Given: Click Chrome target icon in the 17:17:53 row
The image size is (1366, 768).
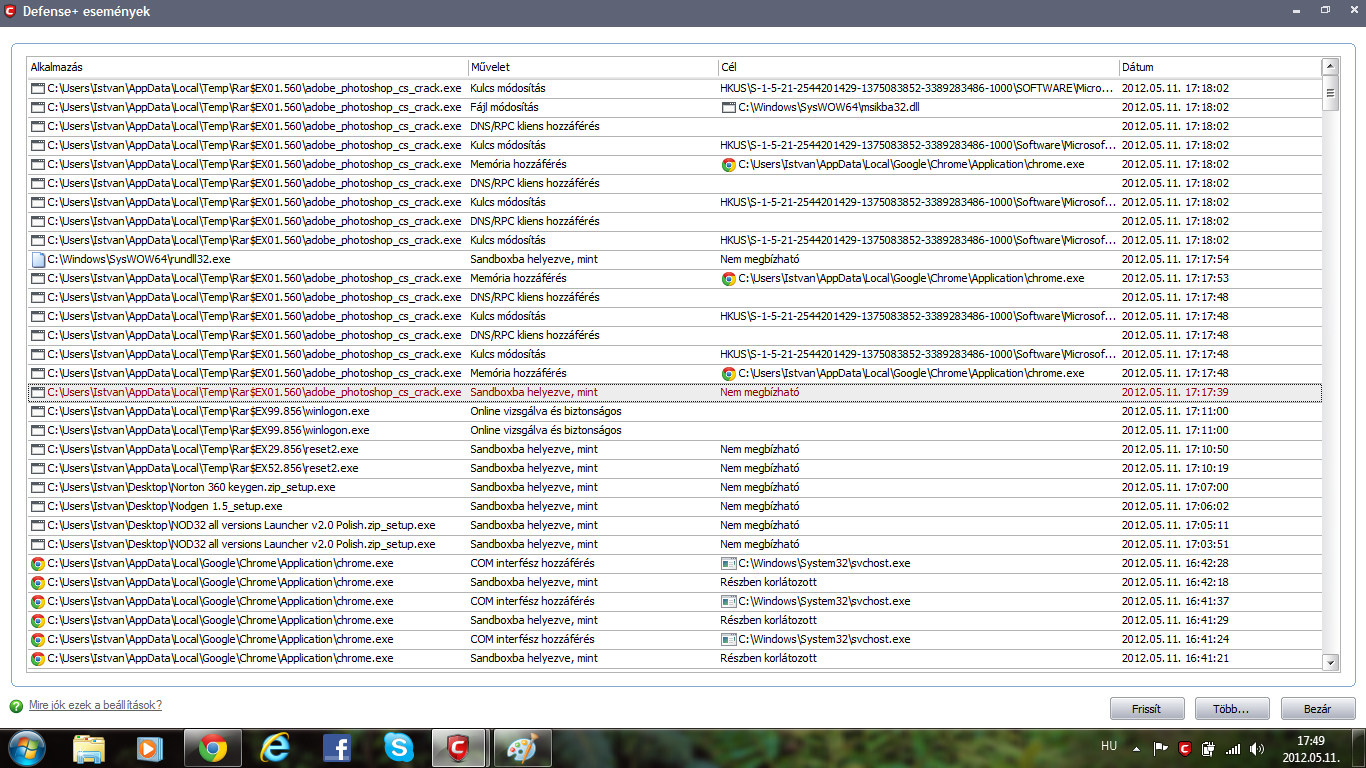Looking at the screenshot, I should 728,278.
